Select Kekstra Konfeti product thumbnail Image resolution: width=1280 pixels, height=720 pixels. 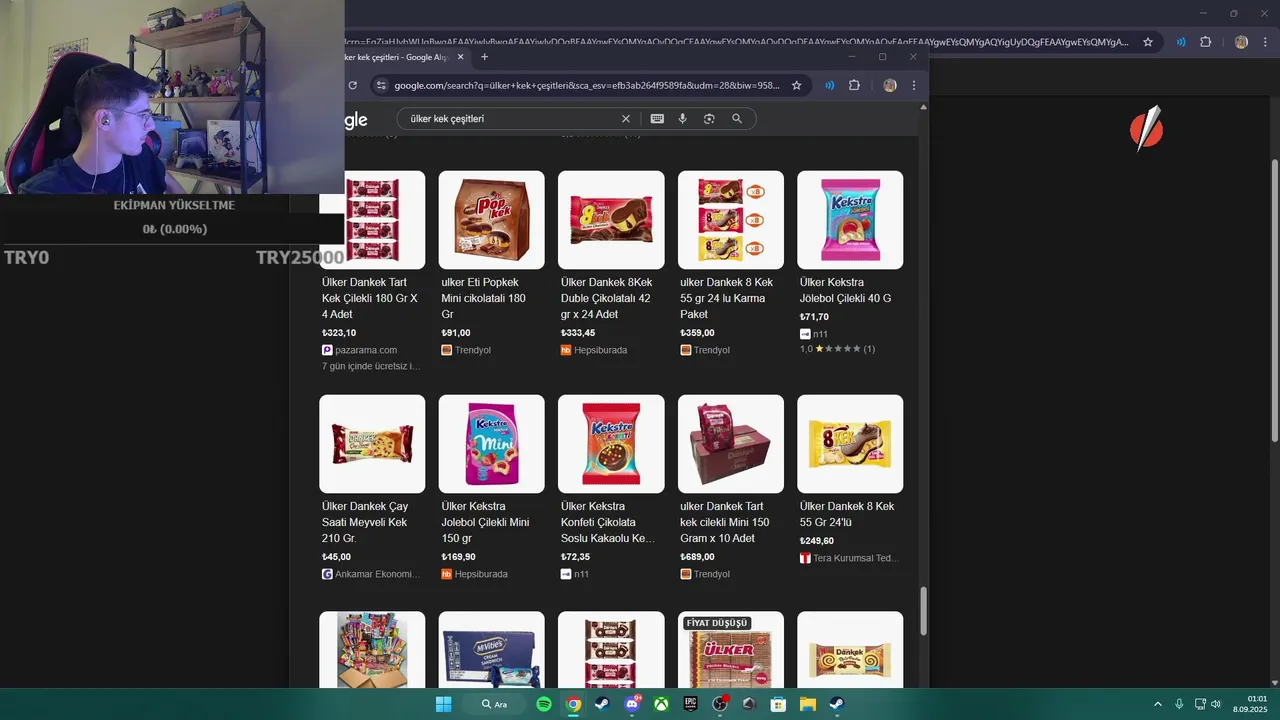(x=611, y=443)
